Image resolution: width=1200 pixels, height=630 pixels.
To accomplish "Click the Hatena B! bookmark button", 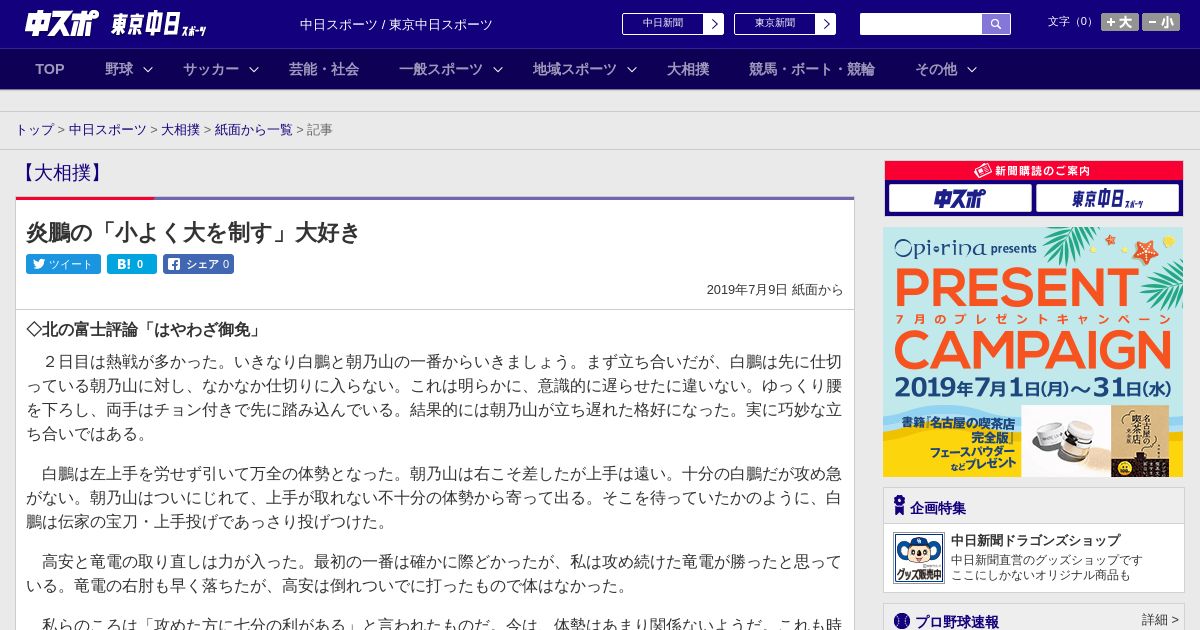I will 132,264.
